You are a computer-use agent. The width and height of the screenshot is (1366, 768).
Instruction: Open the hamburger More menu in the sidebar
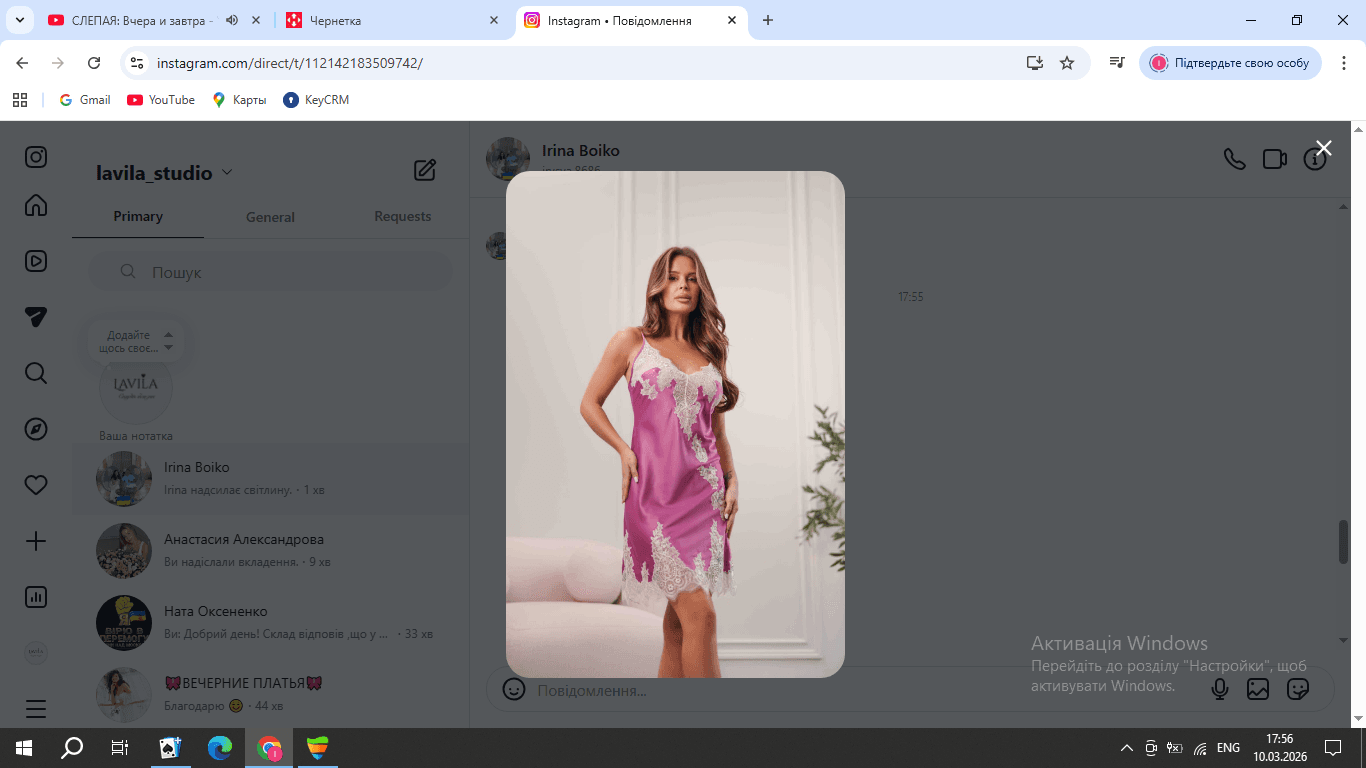click(36, 709)
